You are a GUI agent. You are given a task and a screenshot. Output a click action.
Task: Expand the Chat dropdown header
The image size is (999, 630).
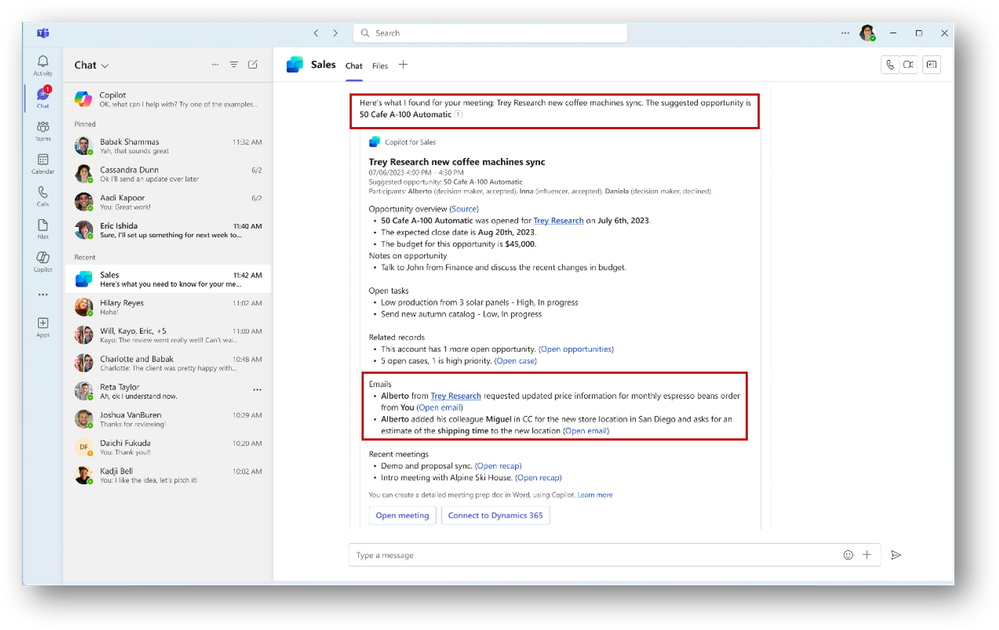pyautogui.click(x=91, y=65)
